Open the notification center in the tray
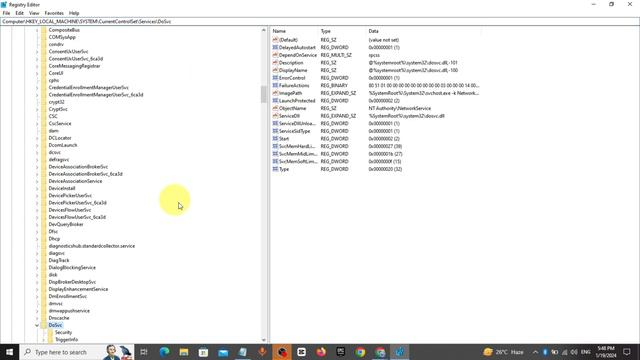The image size is (640, 360). [627, 352]
